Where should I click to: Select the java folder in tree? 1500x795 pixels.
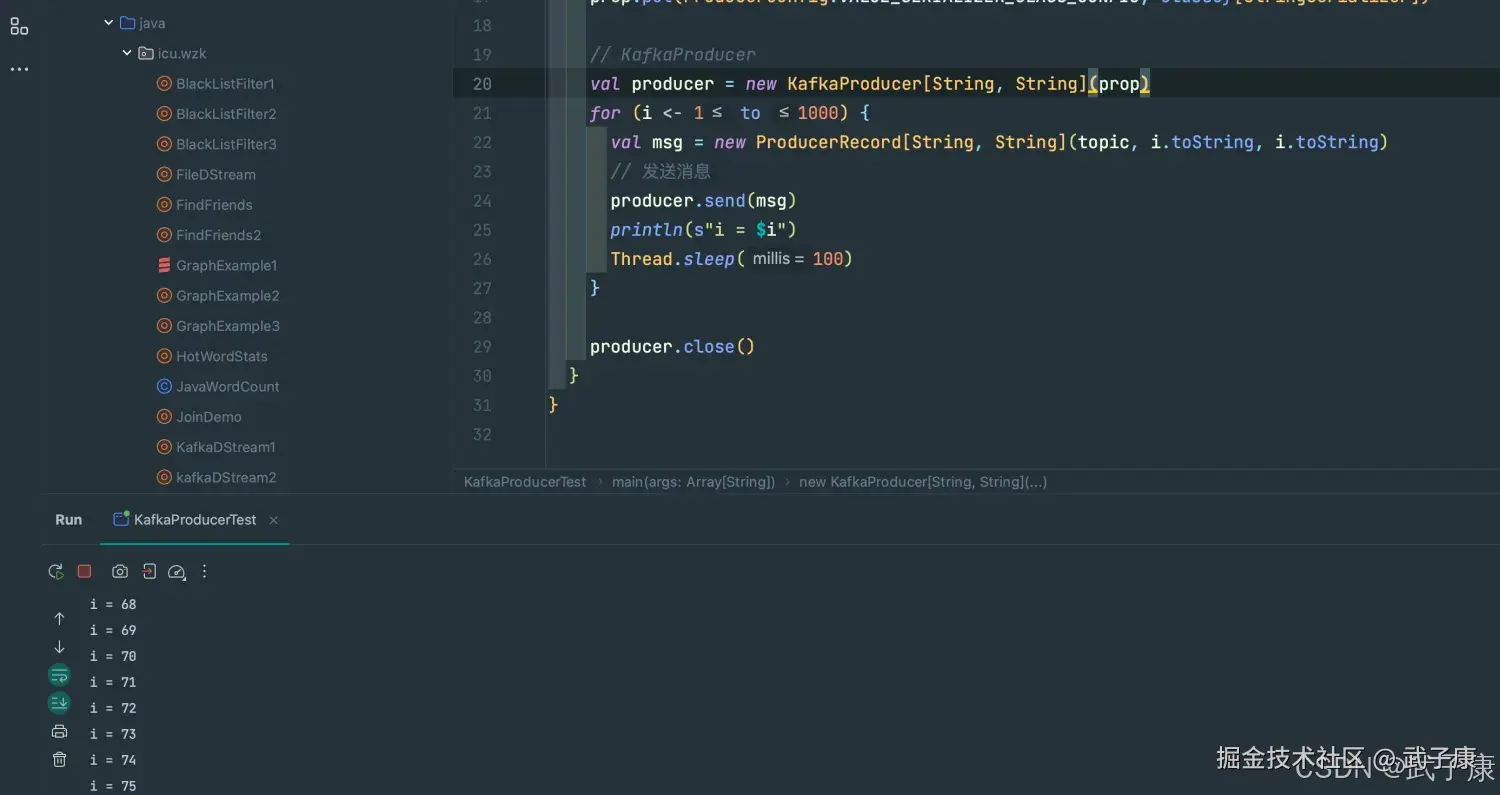click(152, 23)
